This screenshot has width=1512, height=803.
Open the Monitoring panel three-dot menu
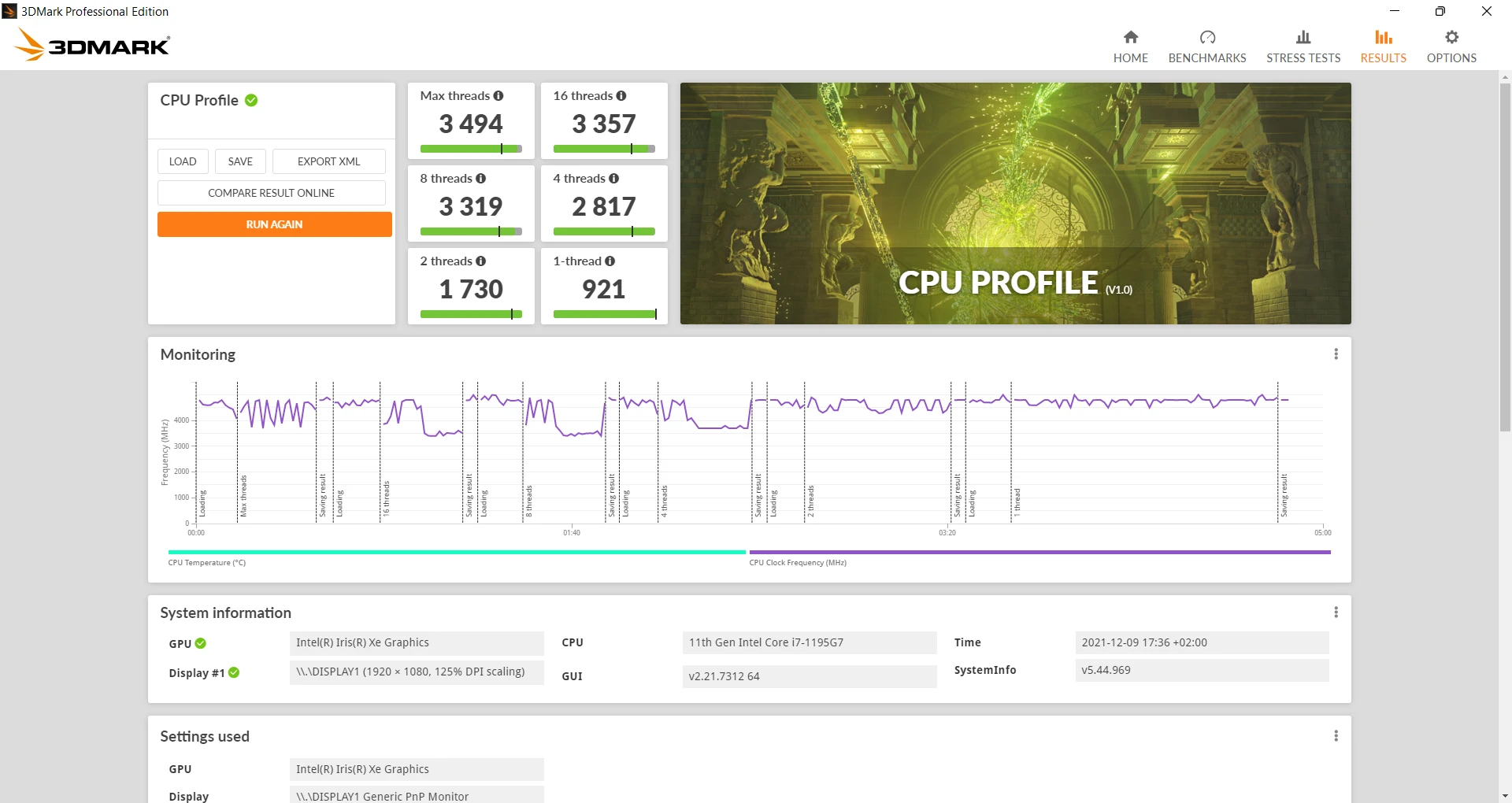[x=1336, y=354]
